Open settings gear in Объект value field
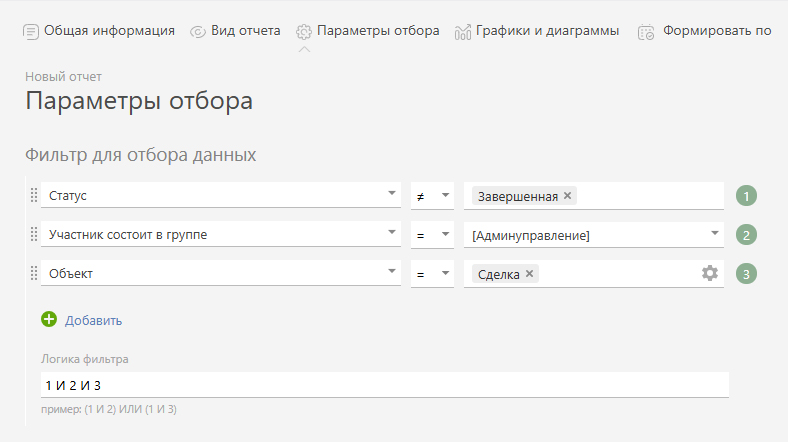 point(710,273)
